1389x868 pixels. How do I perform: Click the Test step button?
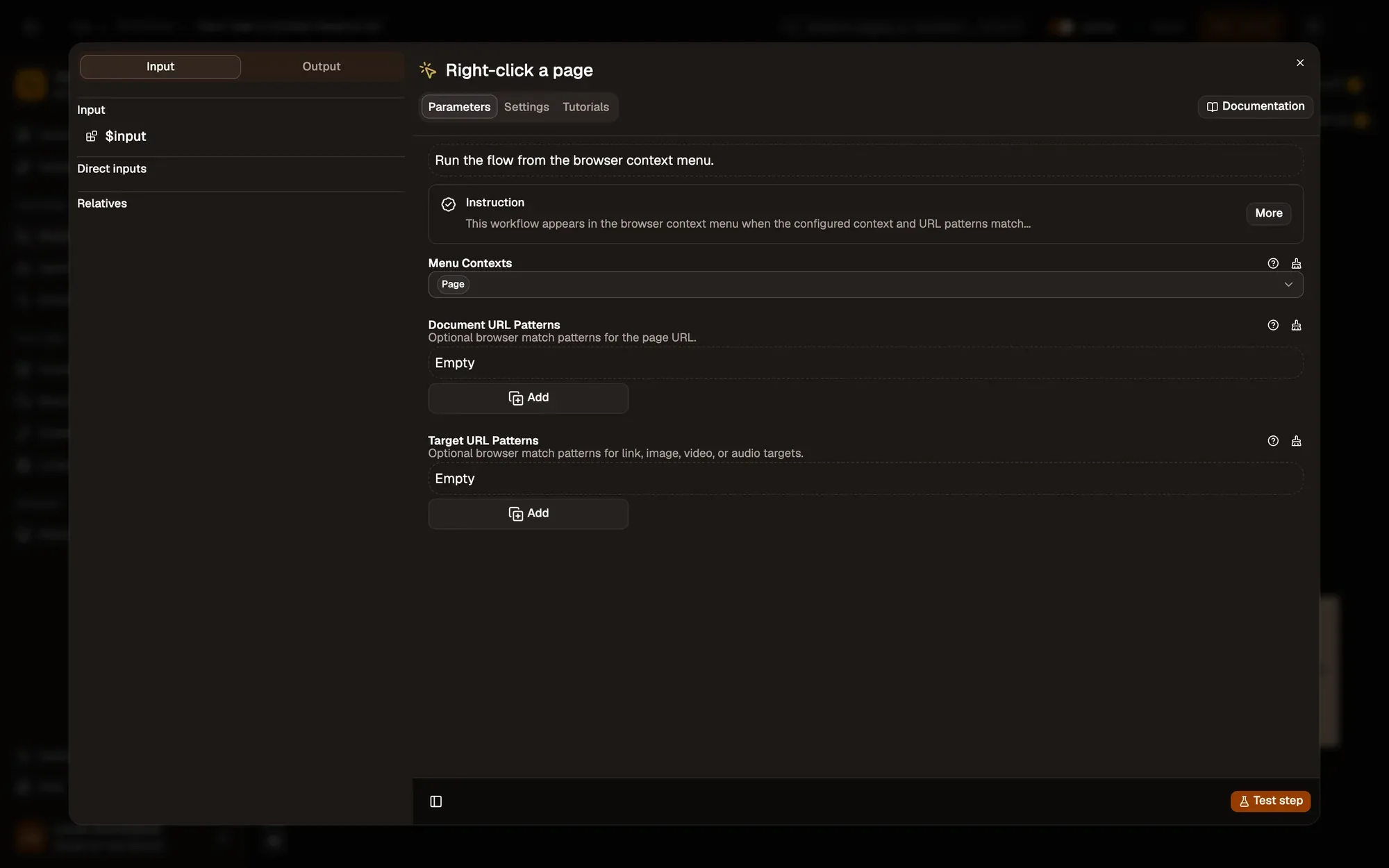1270,801
